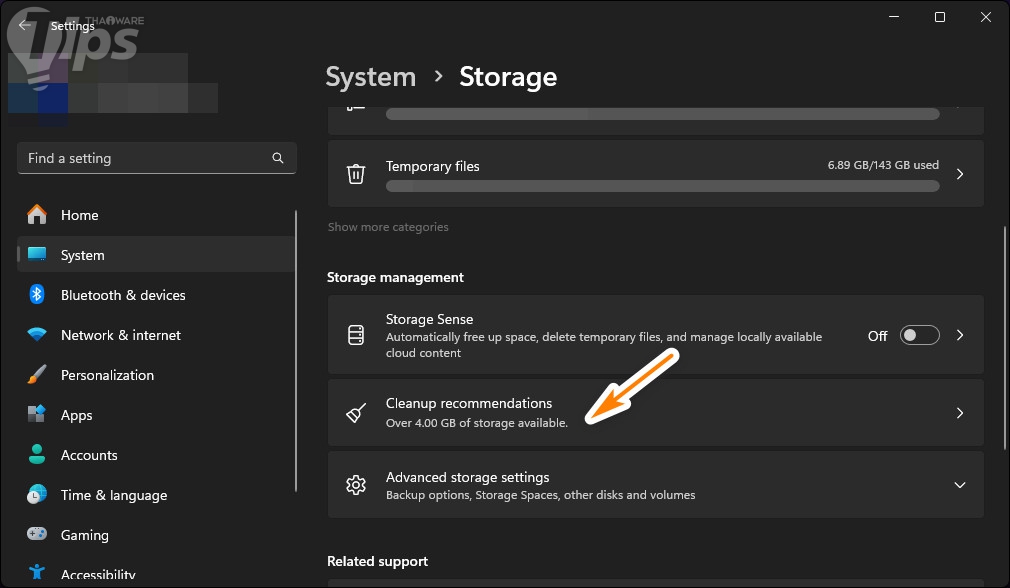The width and height of the screenshot is (1010, 588).
Task: Open Accessibility settings in sidebar
Action: [97, 575]
